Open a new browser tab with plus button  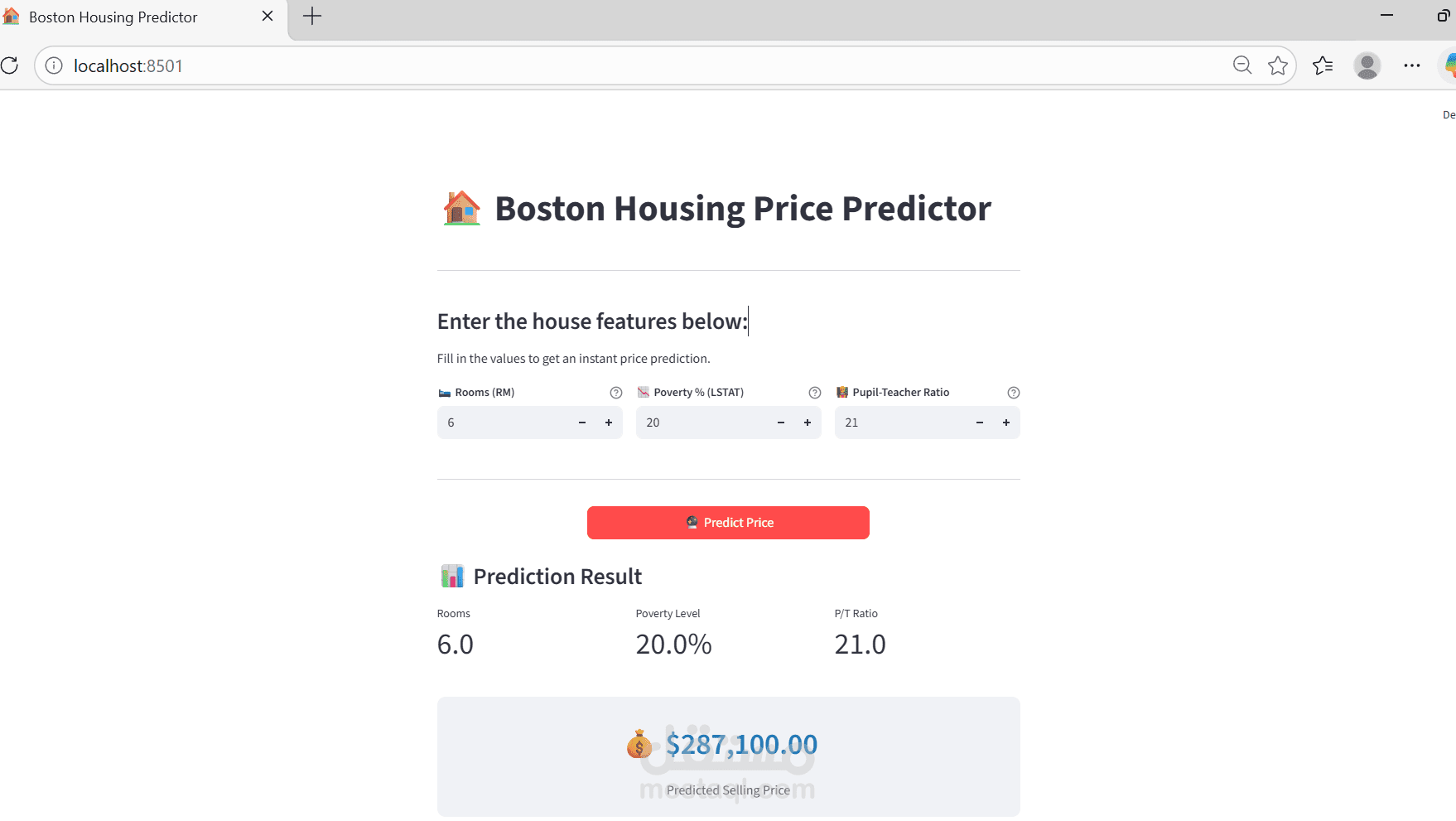tap(311, 16)
